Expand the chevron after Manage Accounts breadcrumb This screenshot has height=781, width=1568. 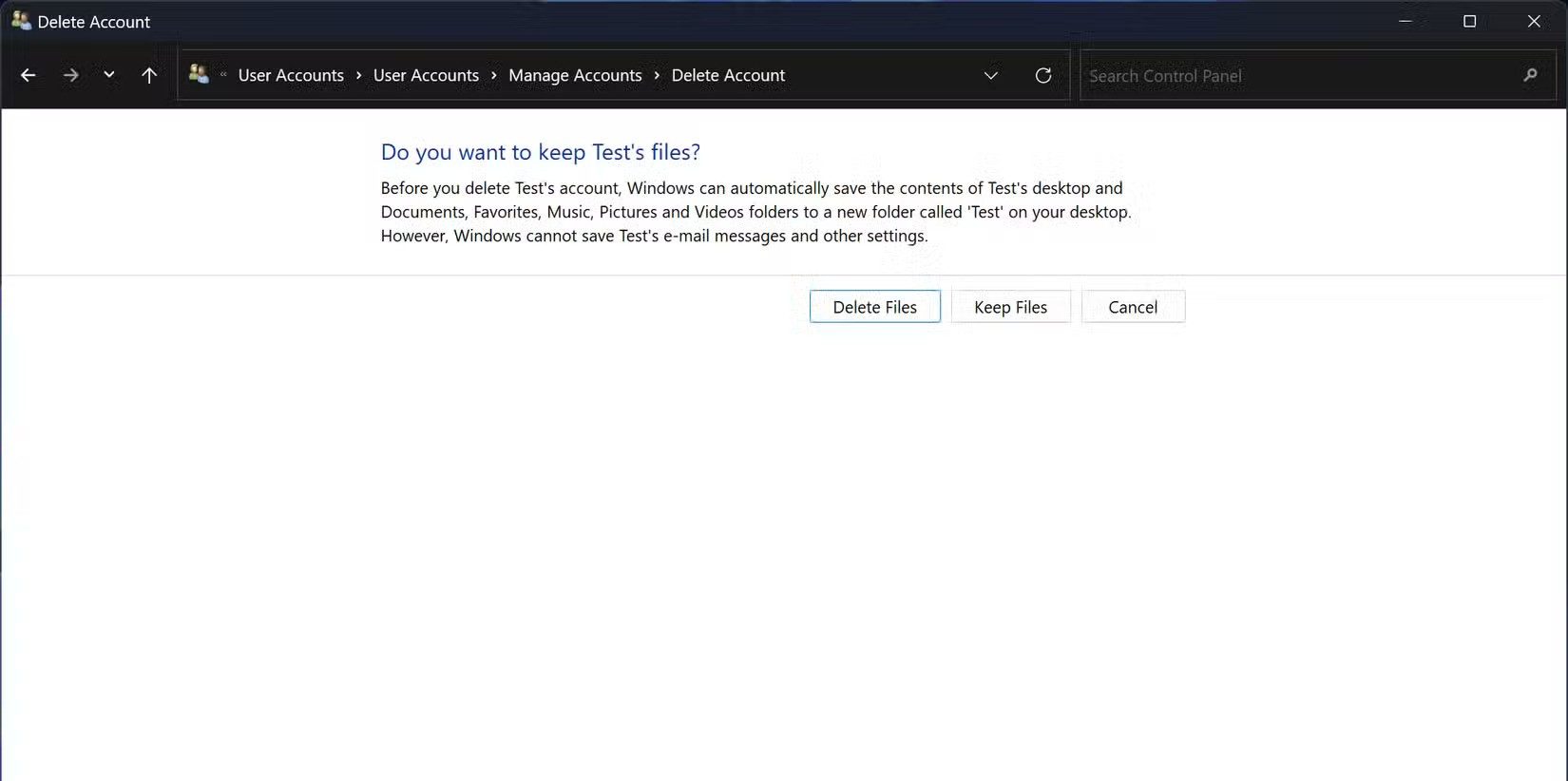[x=657, y=75]
